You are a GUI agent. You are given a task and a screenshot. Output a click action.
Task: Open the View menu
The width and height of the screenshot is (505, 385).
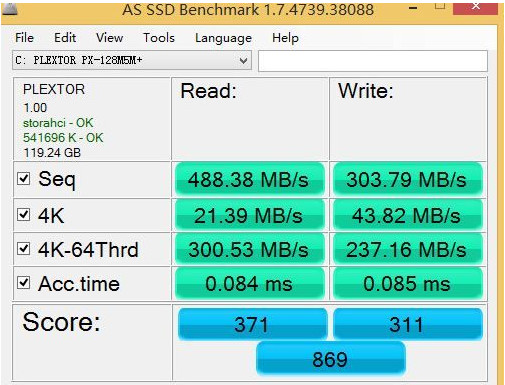coord(109,38)
